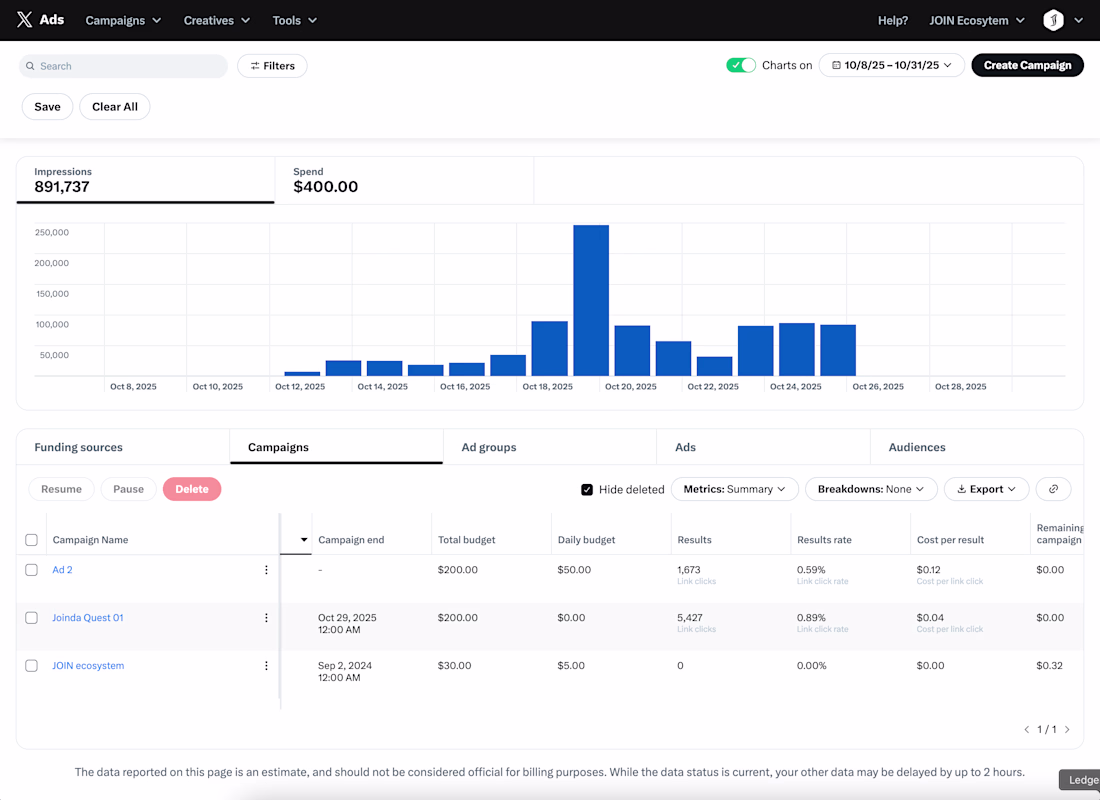Go to previous page of campaigns
The width and height of the screenshot is (1100, 800).
click(x=1026, y=730)
